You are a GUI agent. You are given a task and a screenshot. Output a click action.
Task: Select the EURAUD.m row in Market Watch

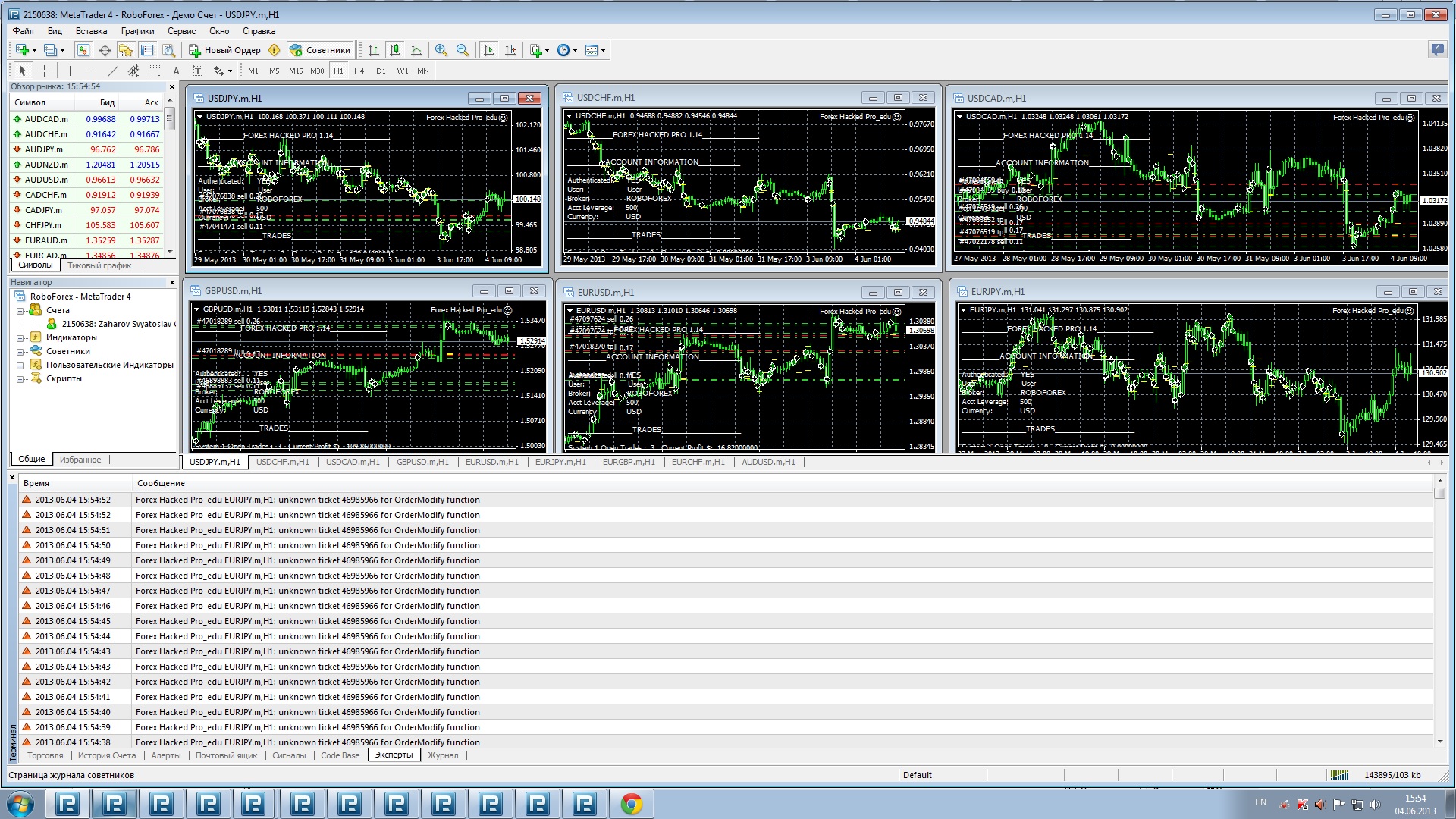tap(86, 240)
